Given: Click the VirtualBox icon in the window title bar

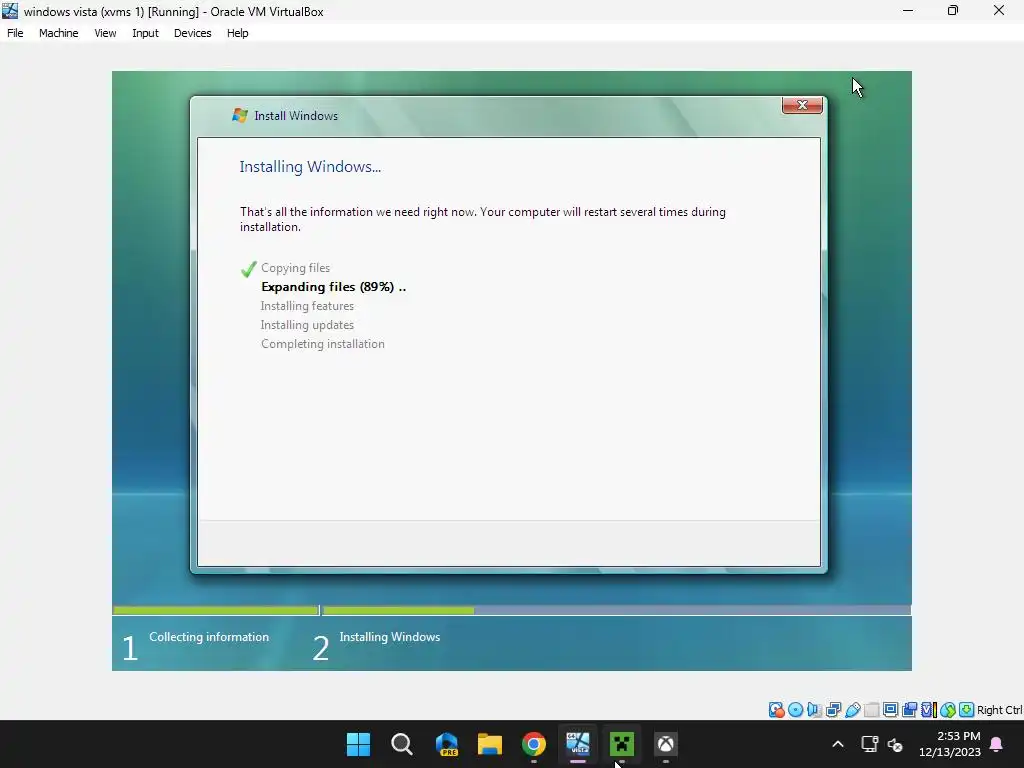Looking at the screenshot, I should point(10,11).
